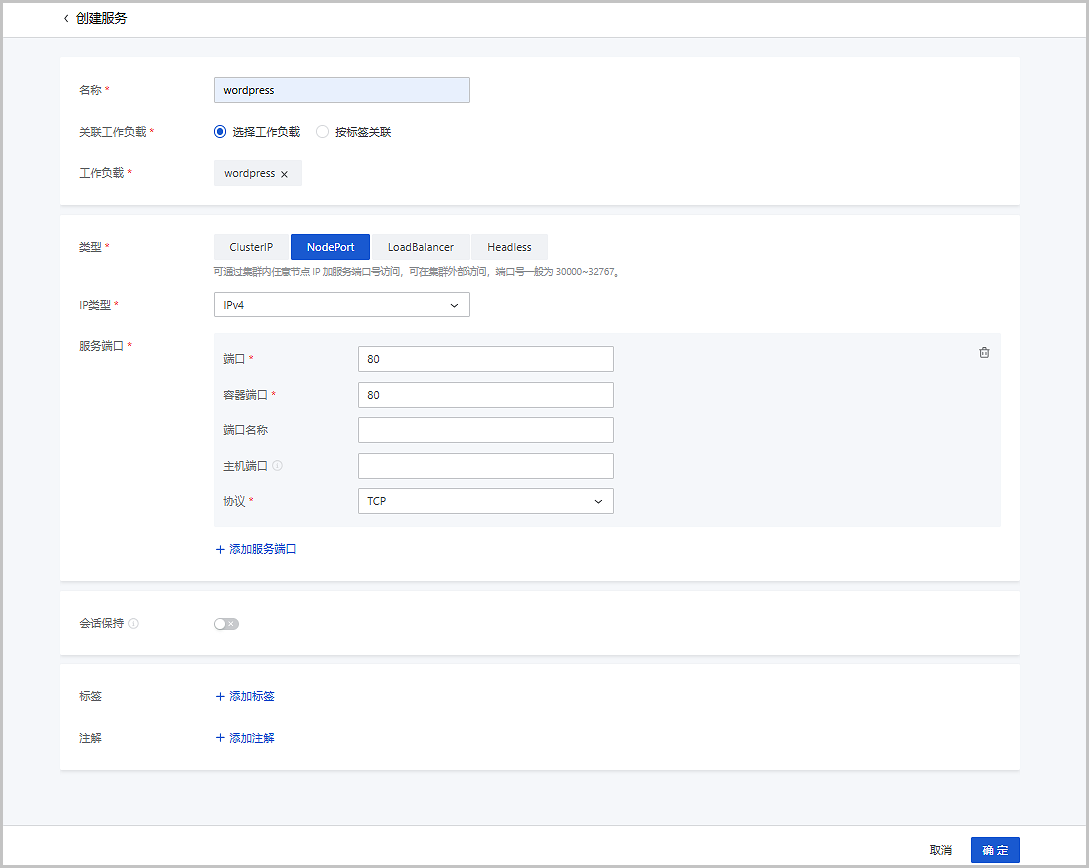
Task: Click the info icon beside 主机端口
Action: tap(277, 464)
